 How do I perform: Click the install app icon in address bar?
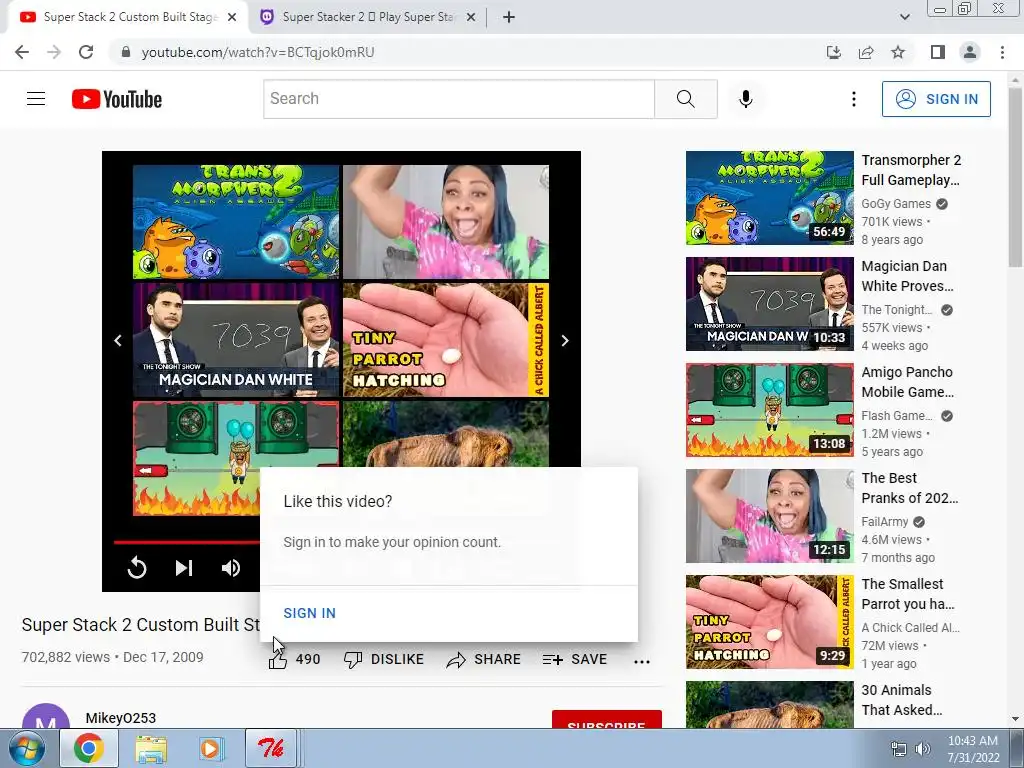pos(833,52)
